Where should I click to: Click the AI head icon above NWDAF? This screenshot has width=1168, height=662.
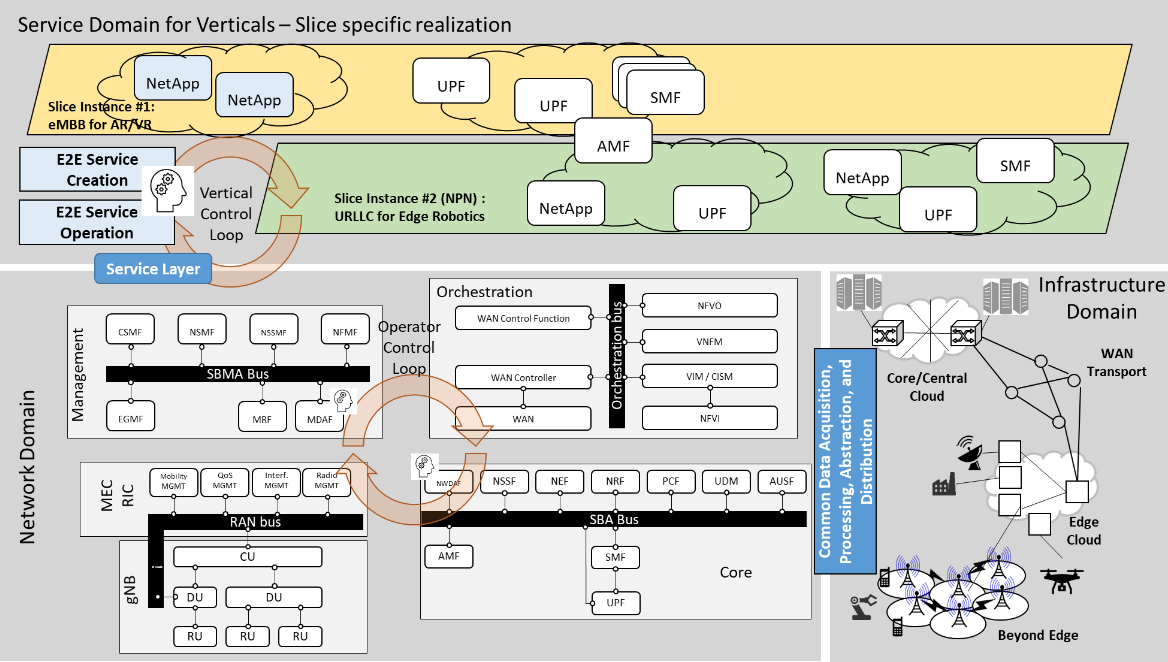pos(425,464)
